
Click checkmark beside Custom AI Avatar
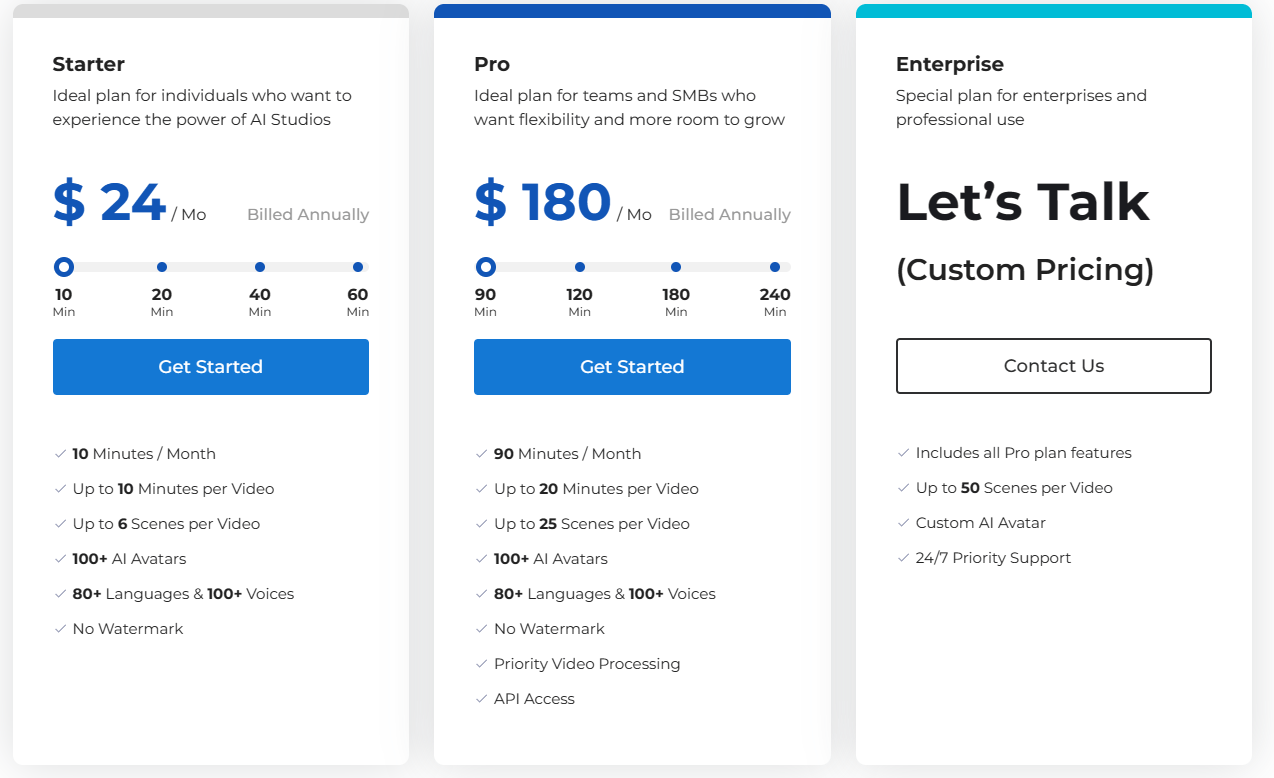[x=903, y=523]
